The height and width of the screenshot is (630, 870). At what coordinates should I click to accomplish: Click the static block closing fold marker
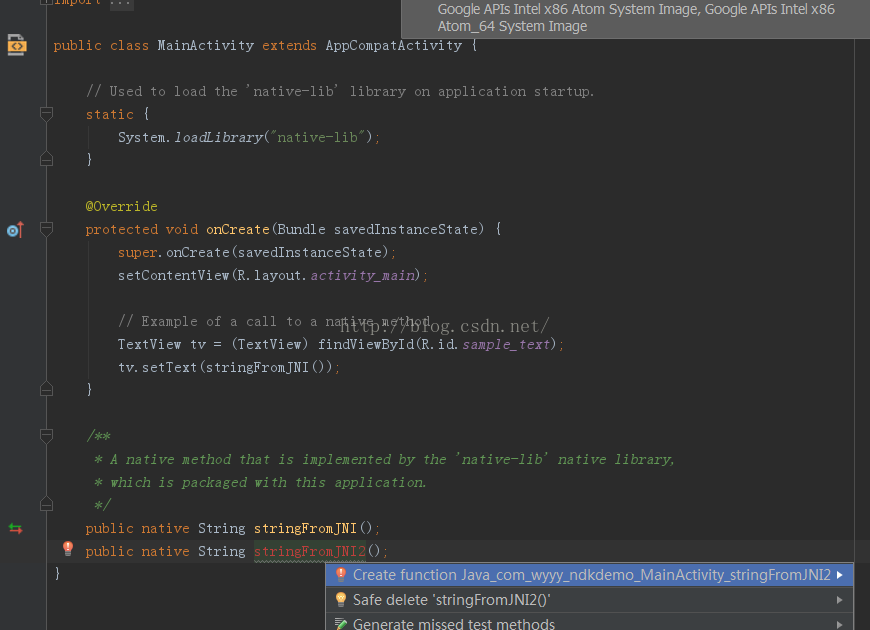[47, 159]
